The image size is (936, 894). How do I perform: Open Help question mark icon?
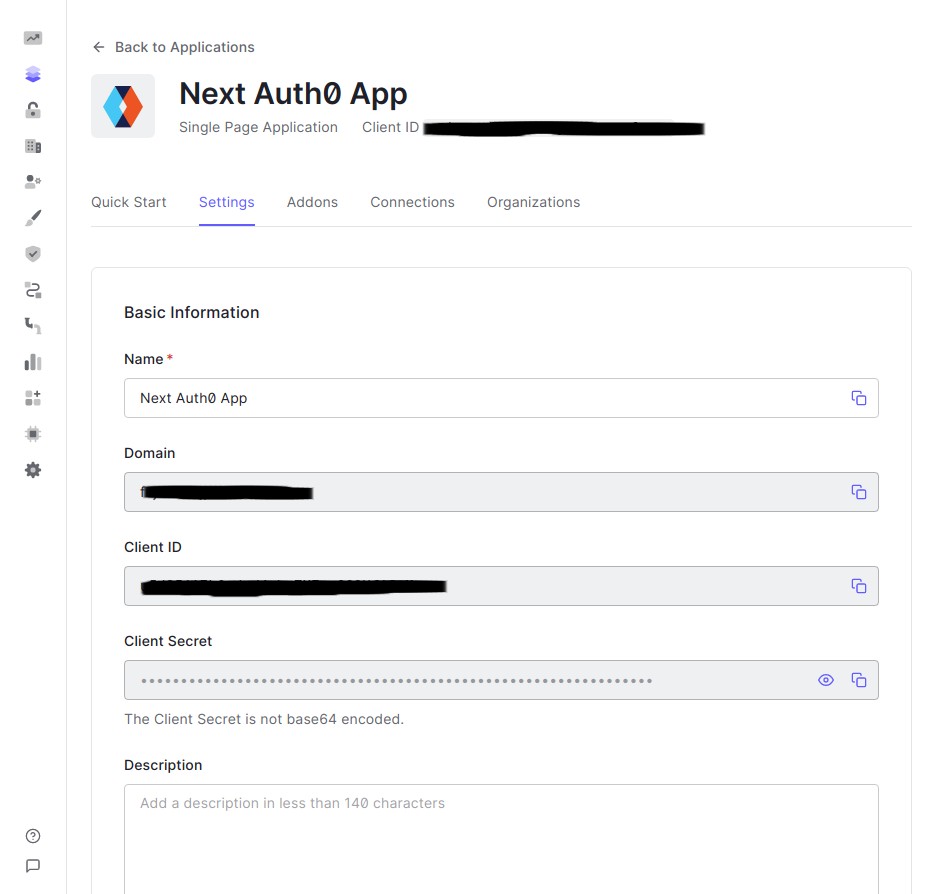[33, 836]
